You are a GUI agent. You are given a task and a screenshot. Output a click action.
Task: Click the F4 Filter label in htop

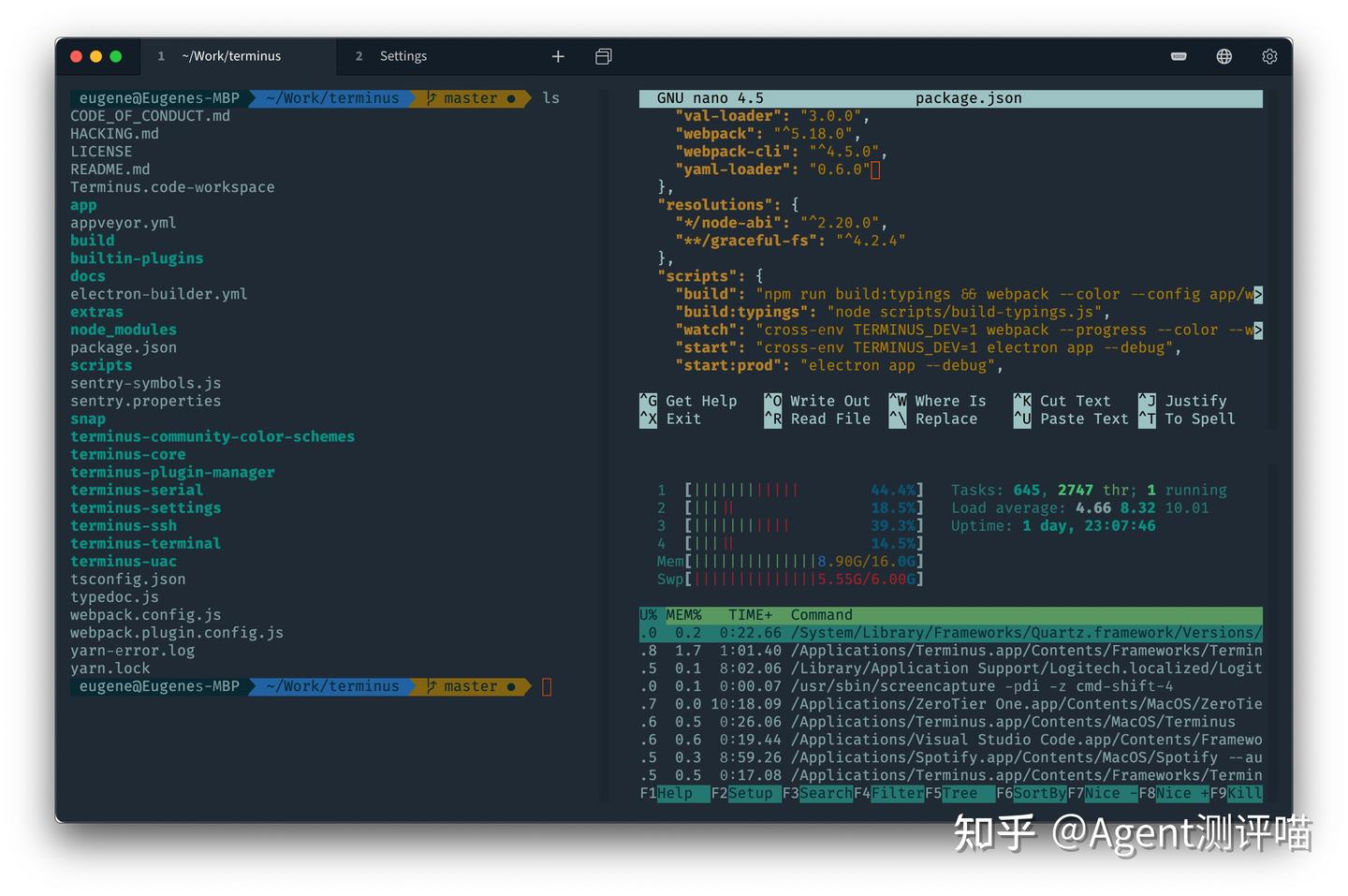pos(888,793)
